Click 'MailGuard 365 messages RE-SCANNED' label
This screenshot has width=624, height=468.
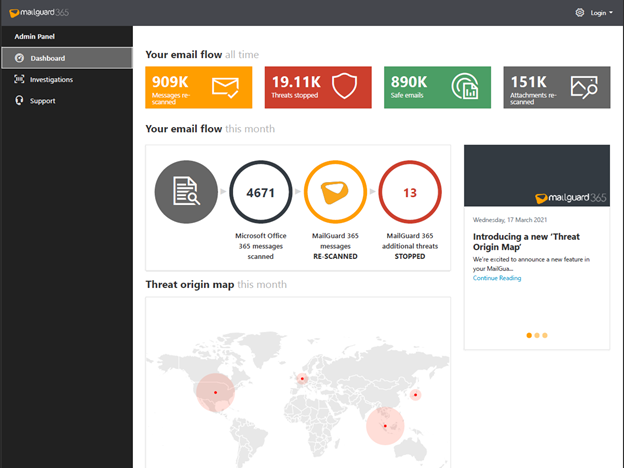coord(335,246)
